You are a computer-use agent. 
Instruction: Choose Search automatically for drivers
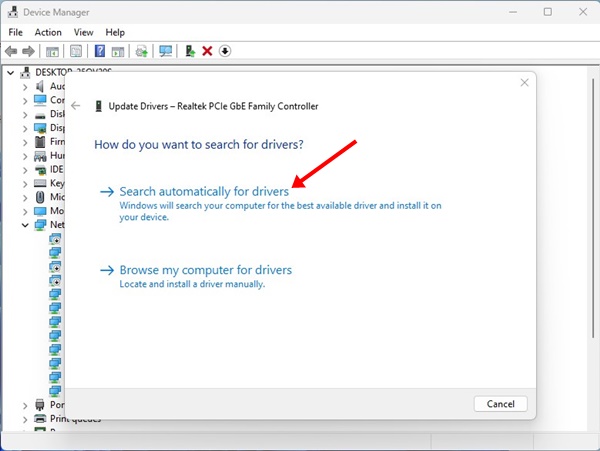point(204,190)
